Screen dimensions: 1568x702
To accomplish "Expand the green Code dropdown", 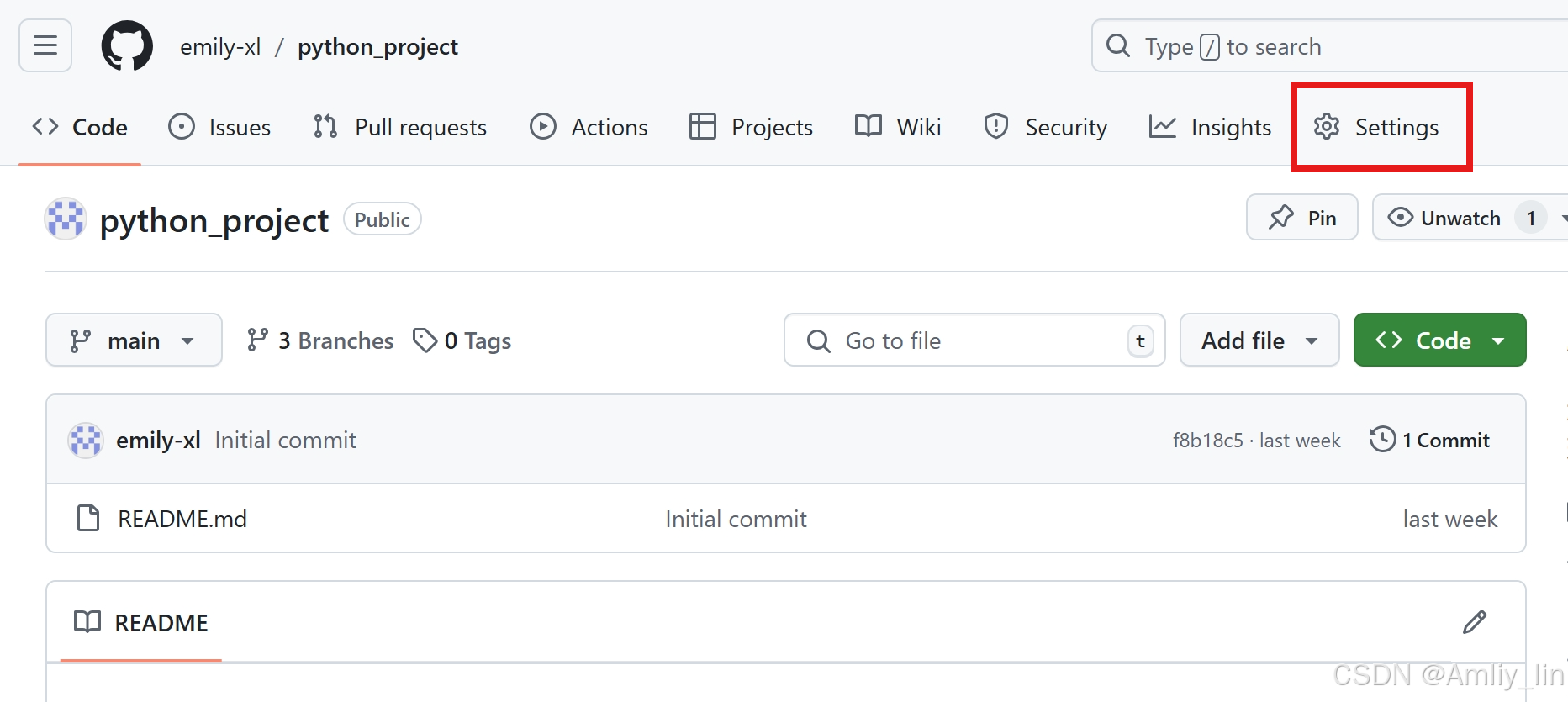I will pyautogui.click(x=1439, y=340).
